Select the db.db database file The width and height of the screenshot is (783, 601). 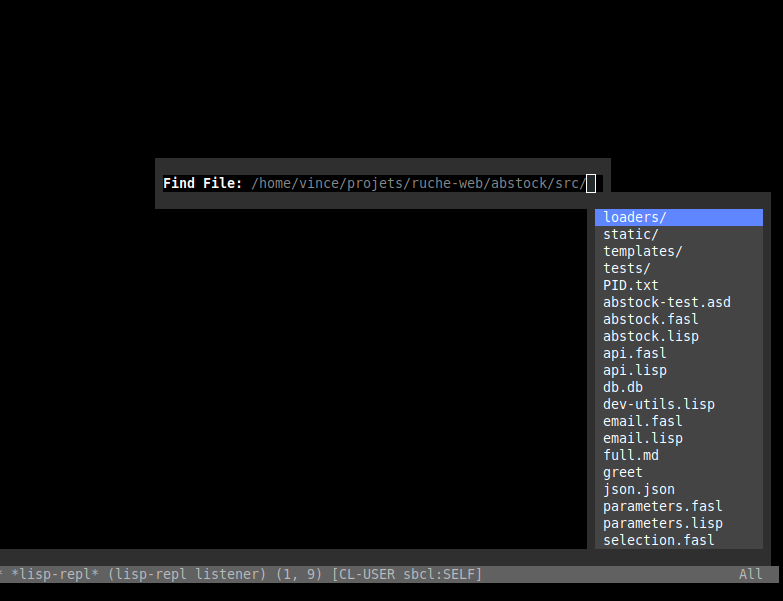(x=623, y=387)
